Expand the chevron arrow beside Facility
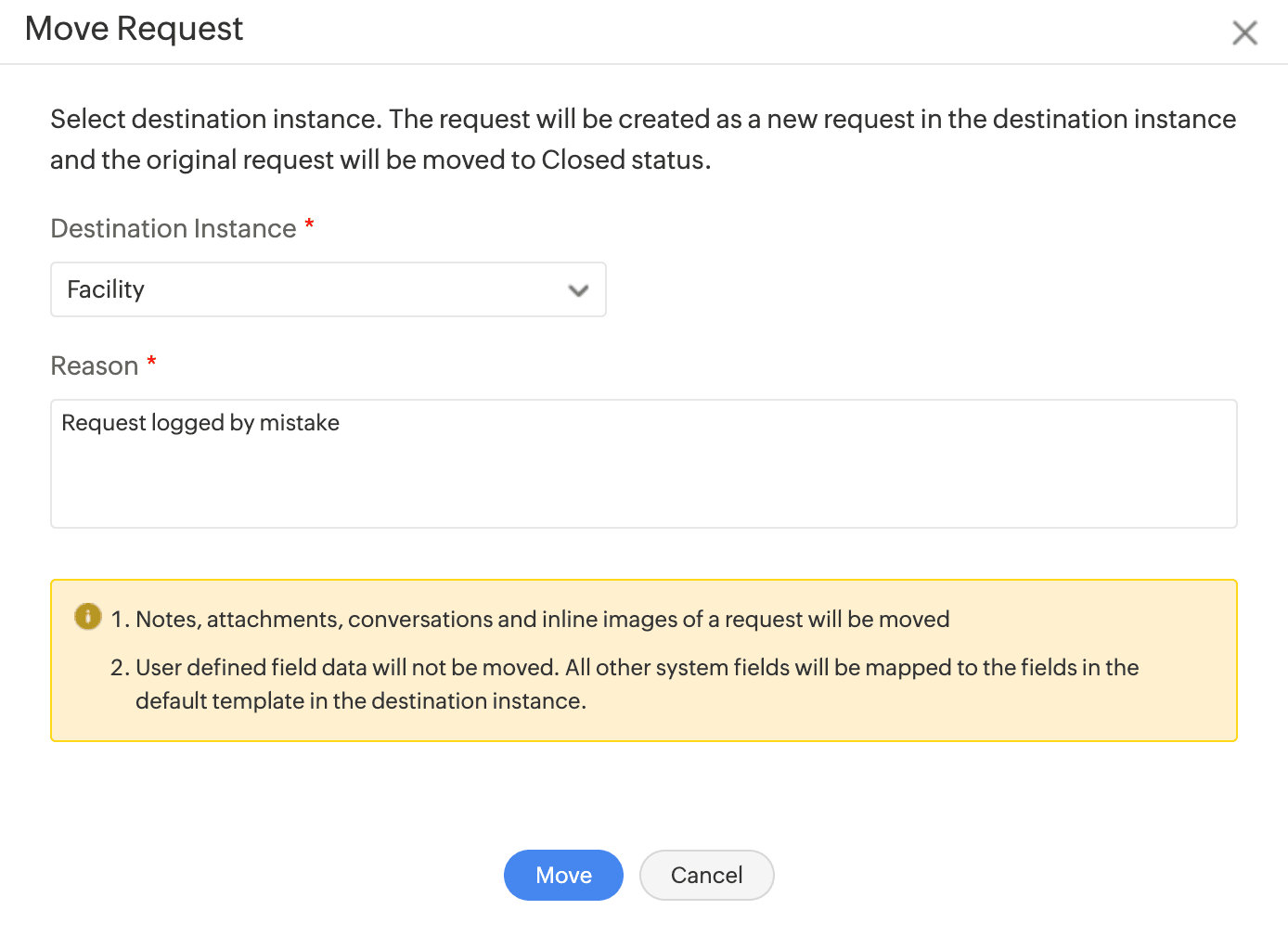The height and width of the screenshot is (948, 1288). tap(578, 290)
